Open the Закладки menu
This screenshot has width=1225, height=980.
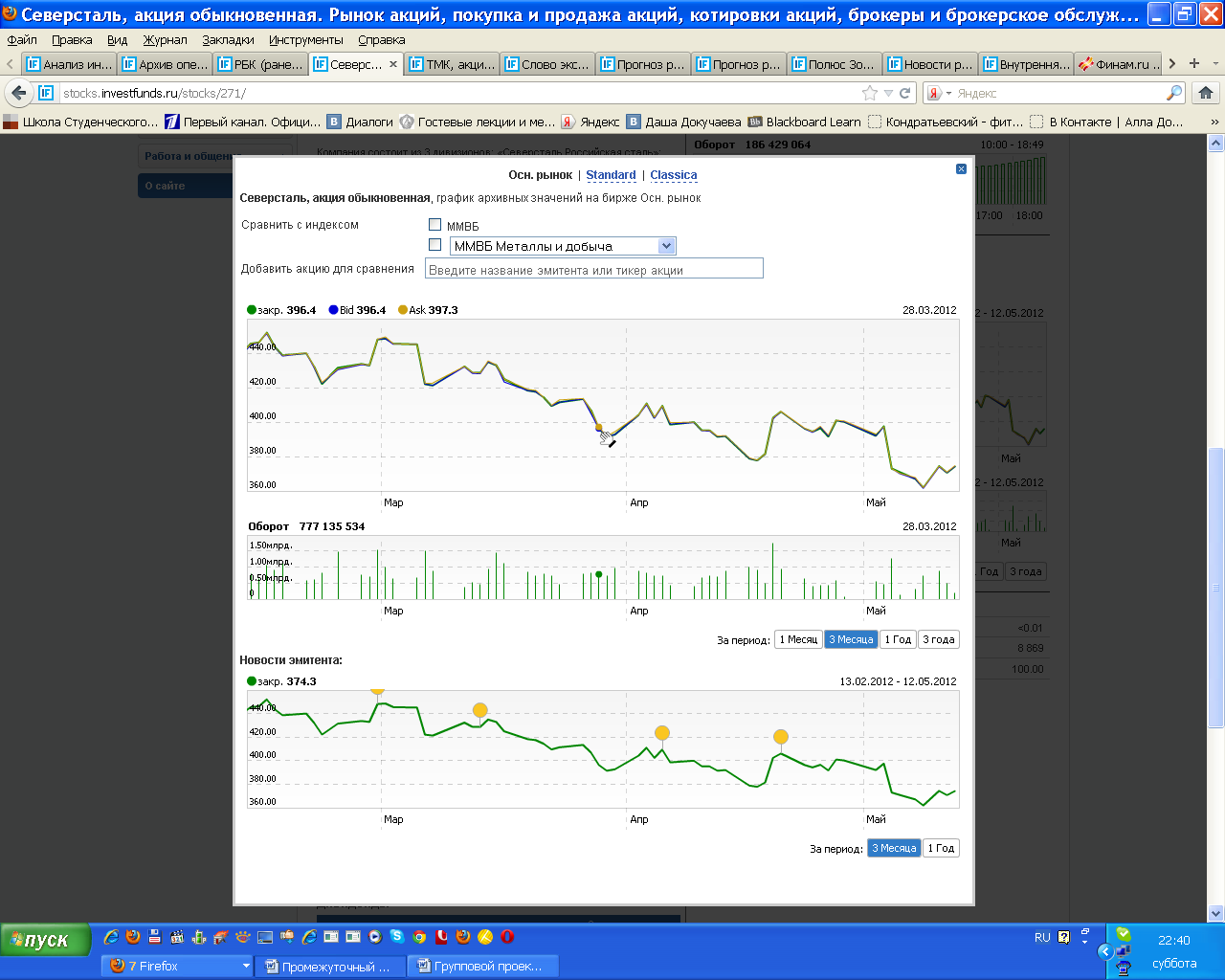coord(228,40)
